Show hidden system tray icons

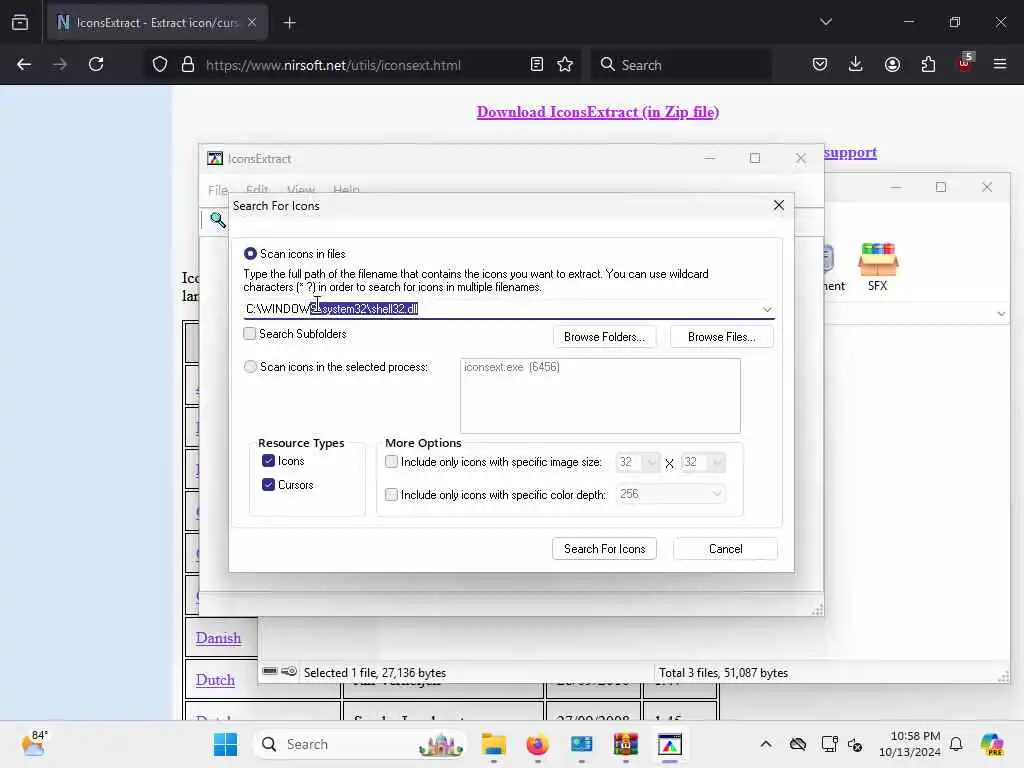tap(766, 744)
